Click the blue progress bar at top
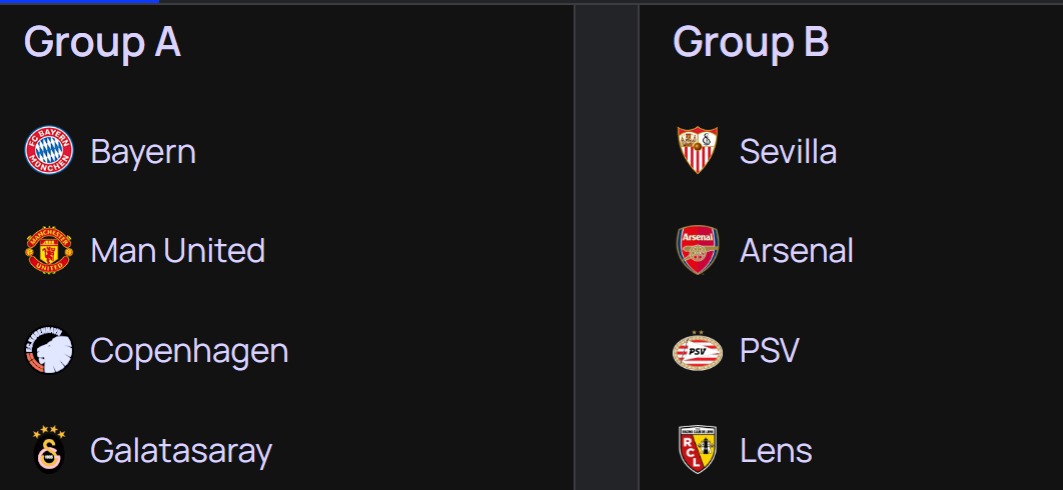Image resolution: width=1063 pixels, height=490 pixels. tap(79, 2)
